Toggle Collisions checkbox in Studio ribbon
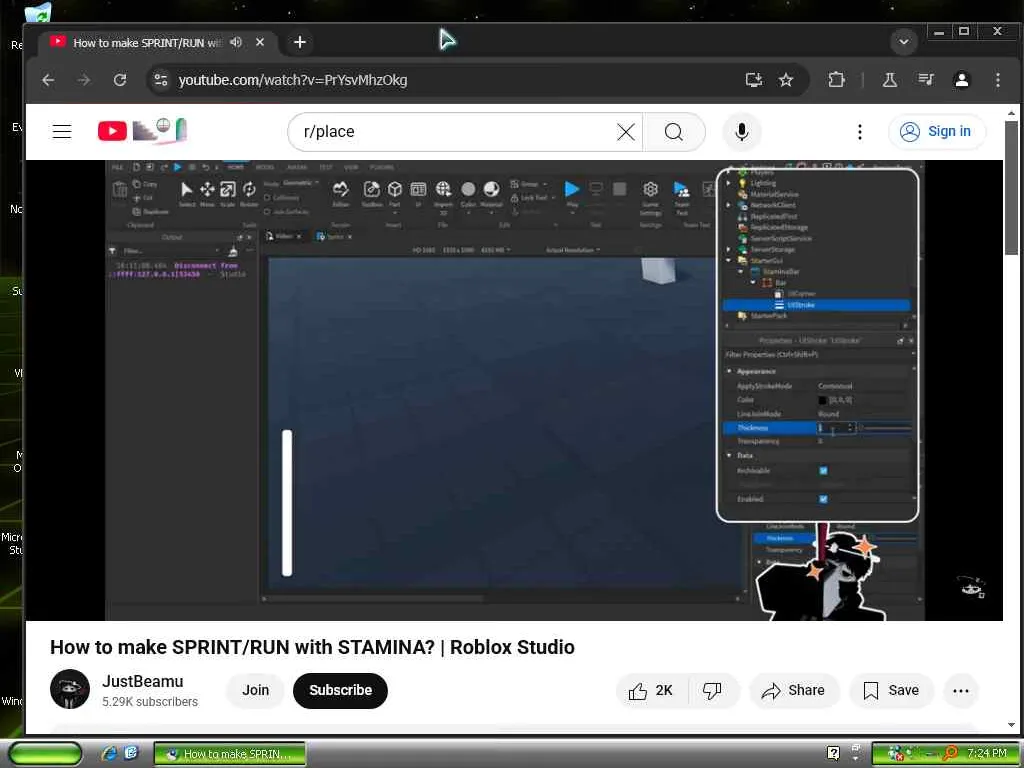 [x=268, y=198]
